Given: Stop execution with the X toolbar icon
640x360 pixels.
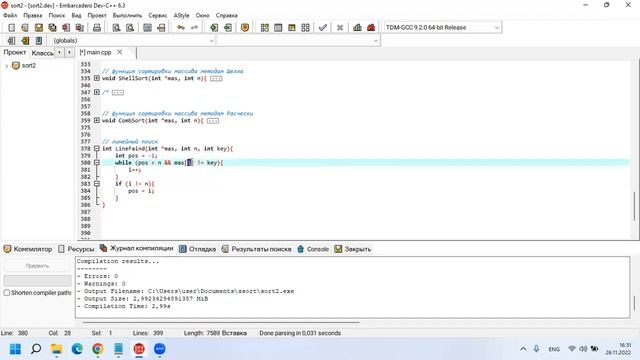Looking at the screenshot, I should 340,27.
